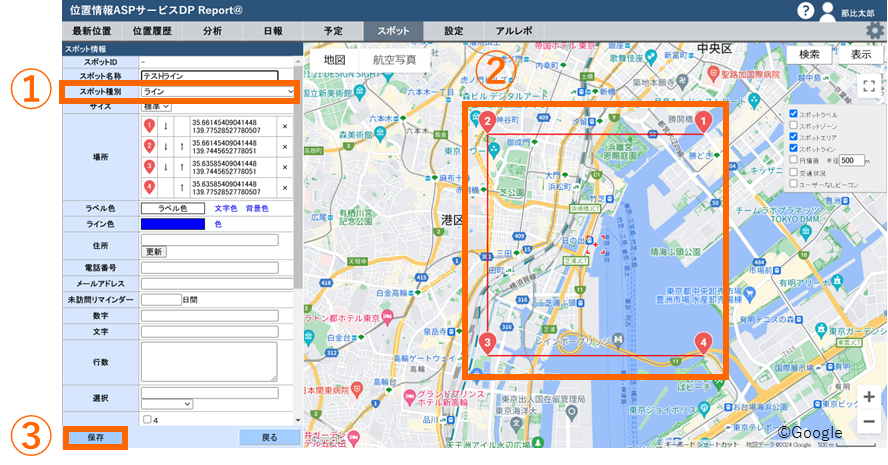Select the active スポット menu tab
Screen dimensions: 888x465
pos(394,31)
